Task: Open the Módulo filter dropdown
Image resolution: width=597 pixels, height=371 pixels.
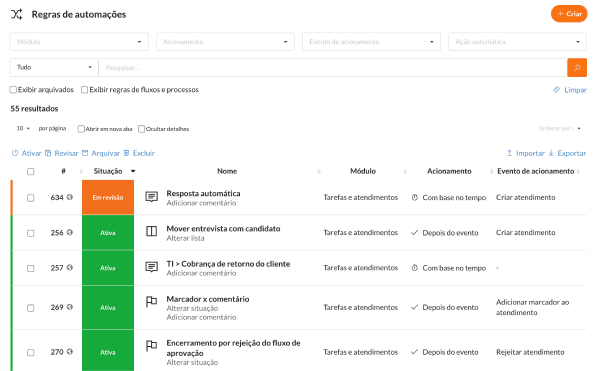Action: (x=79, y=42)
